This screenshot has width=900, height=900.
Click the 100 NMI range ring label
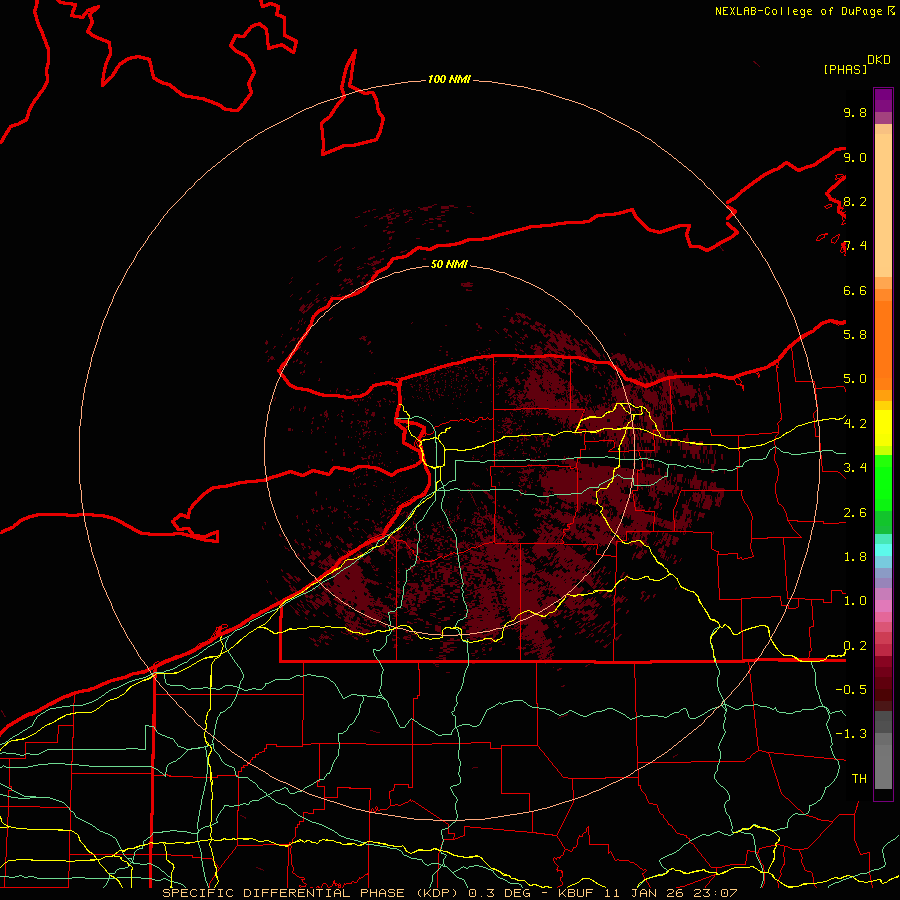(449, 79)
